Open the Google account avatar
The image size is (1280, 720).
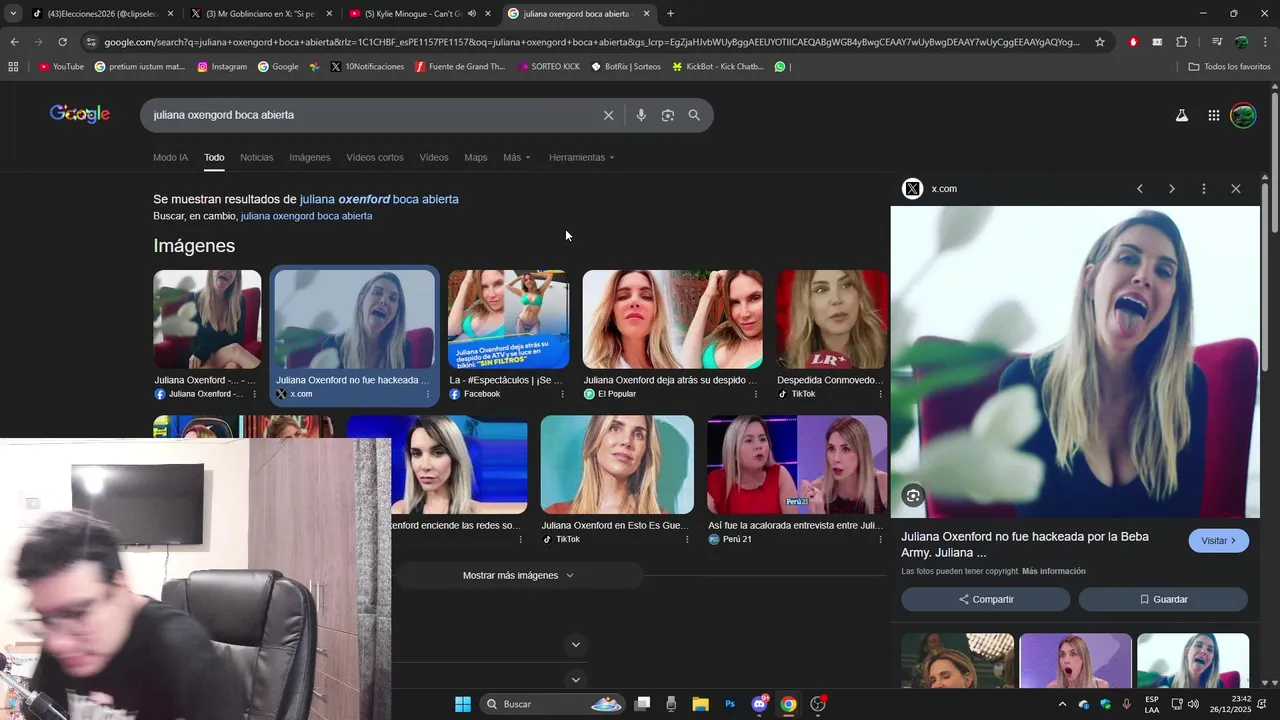pyautogui.click(x=1243, y=115)
